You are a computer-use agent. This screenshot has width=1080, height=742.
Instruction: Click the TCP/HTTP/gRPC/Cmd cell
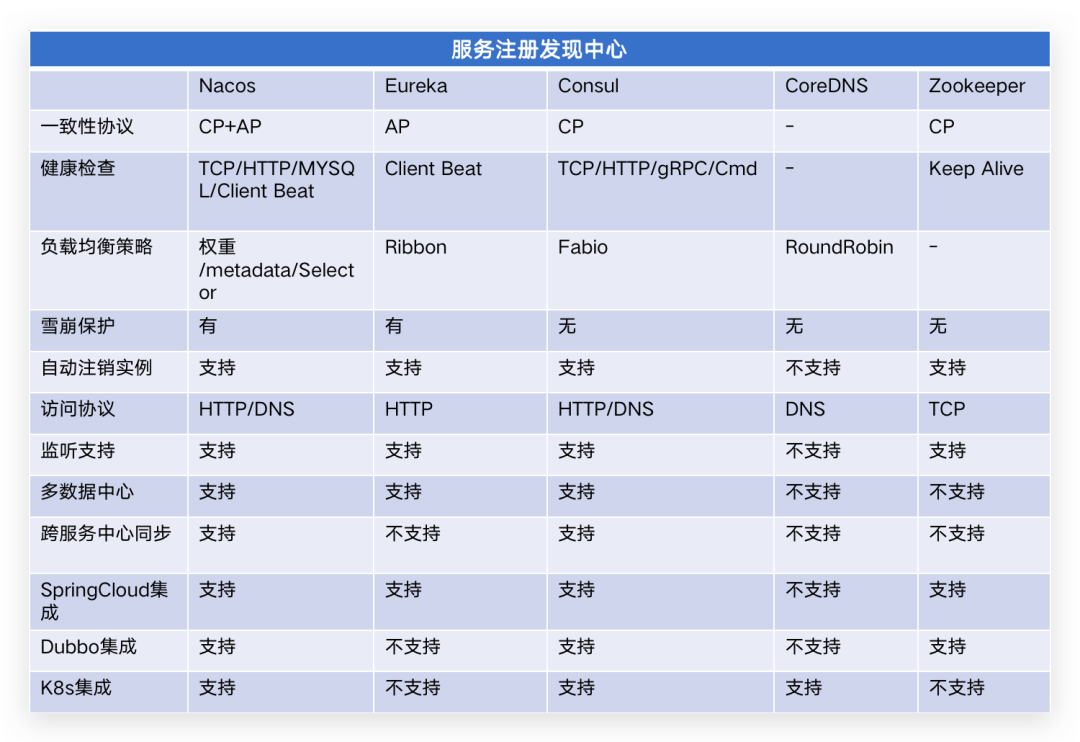(657, 169)
